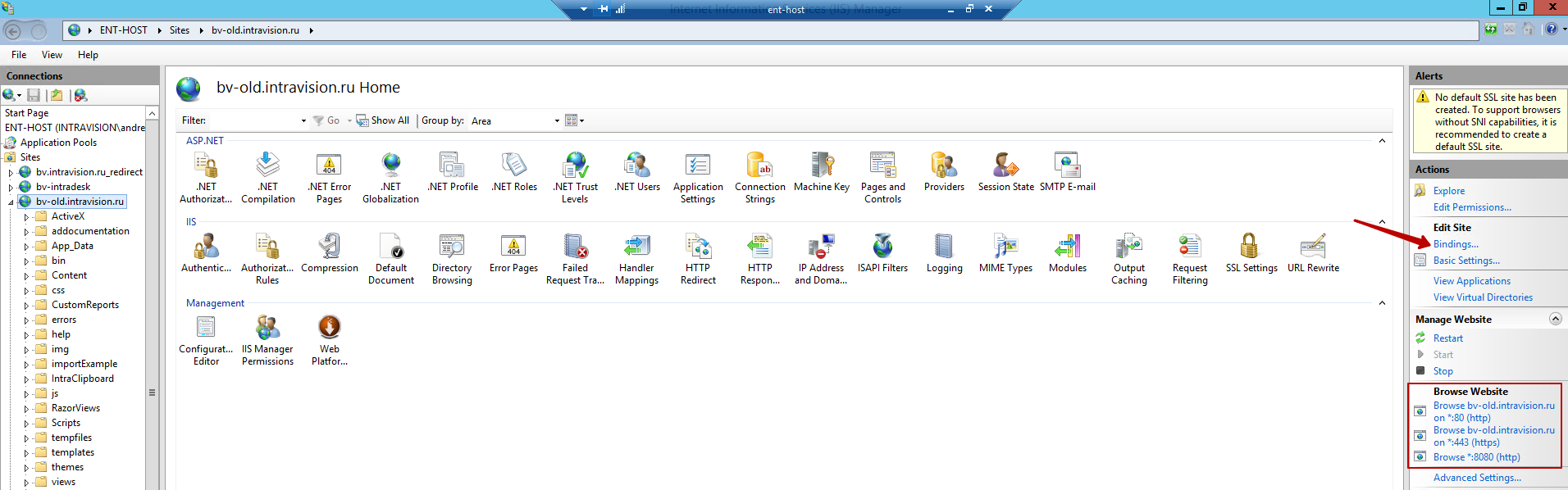1568x490 pixels.
Task: Open Modules feature
Action: 1067,253
